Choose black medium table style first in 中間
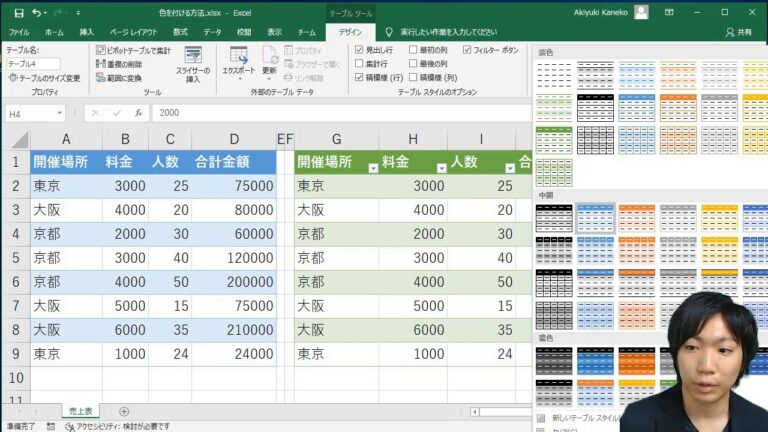The width and height of the screenshot is (768, 432). (554, 218)
